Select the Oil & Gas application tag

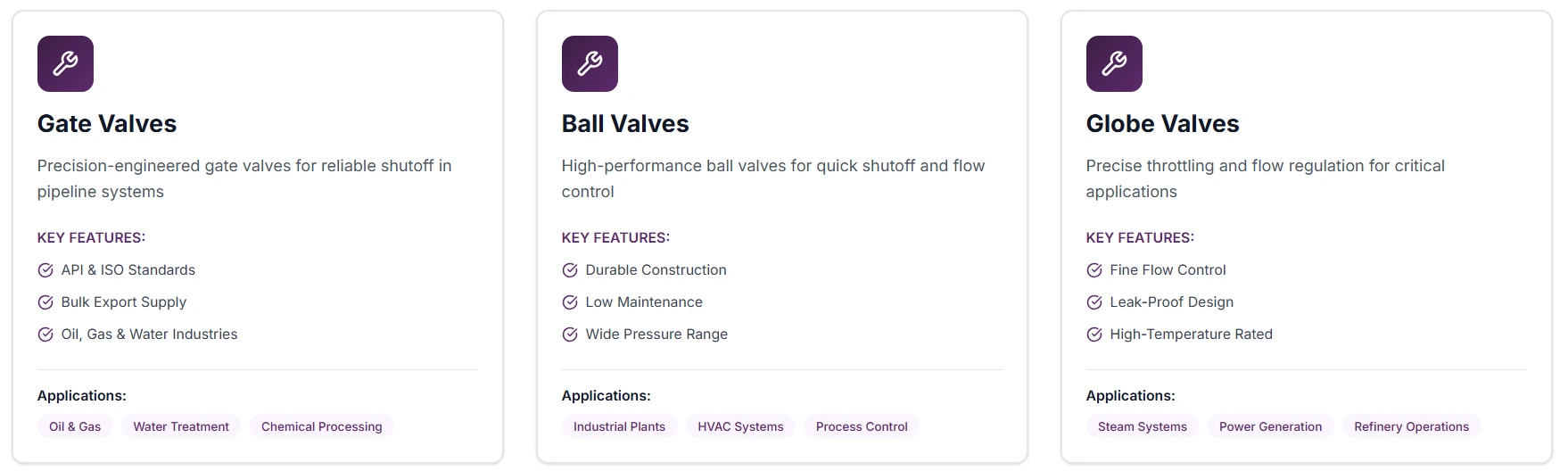point(75,426)
